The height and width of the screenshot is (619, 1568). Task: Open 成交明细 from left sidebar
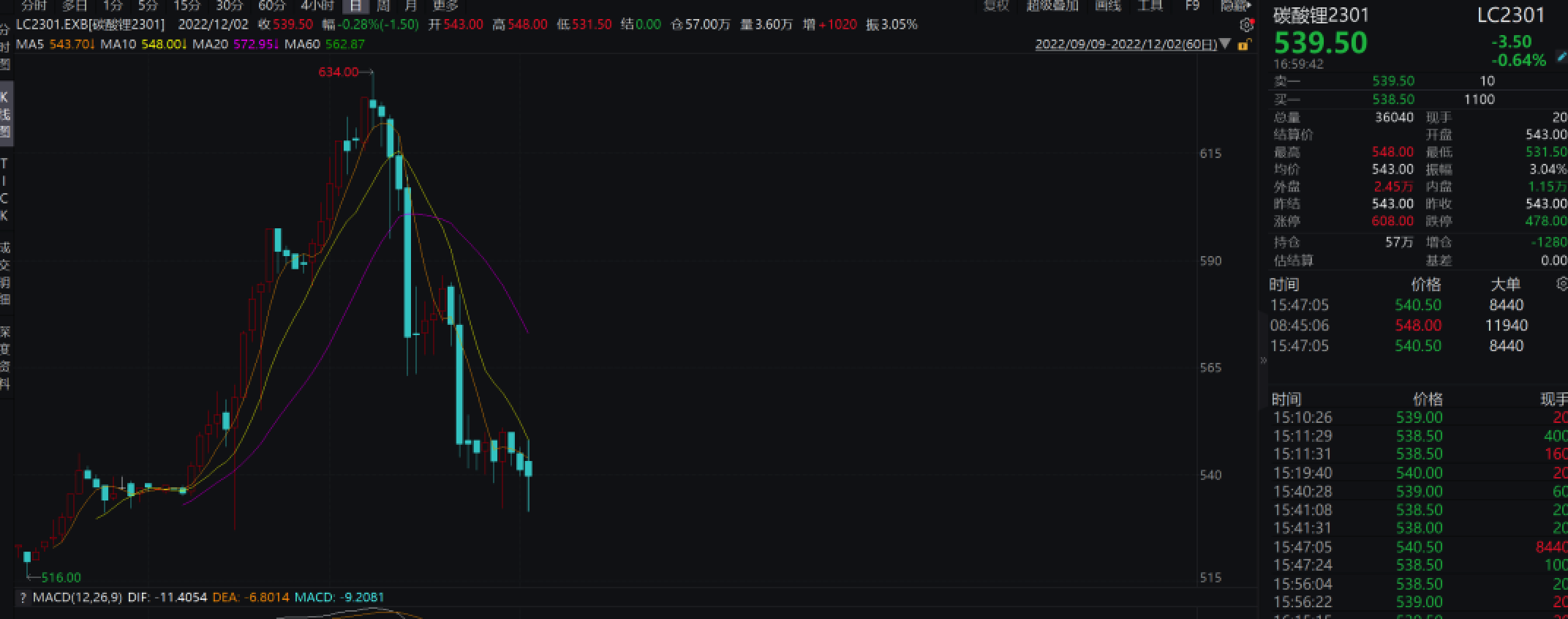click(5, 274)
